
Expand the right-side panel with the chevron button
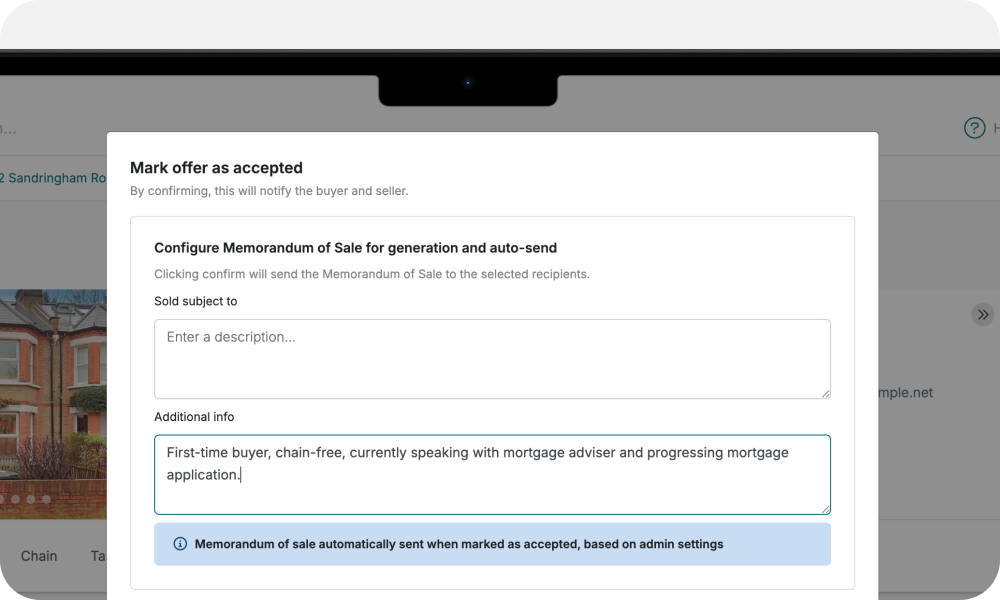(982, 314)
